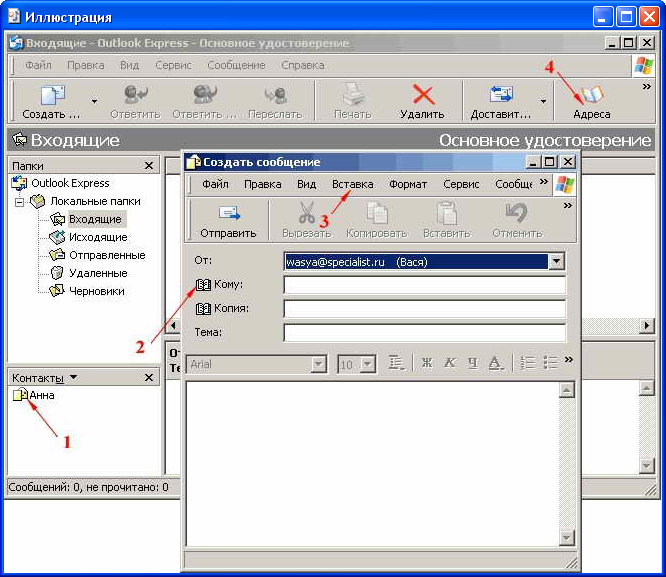Click the Вставить paste icon

(446, 212)
